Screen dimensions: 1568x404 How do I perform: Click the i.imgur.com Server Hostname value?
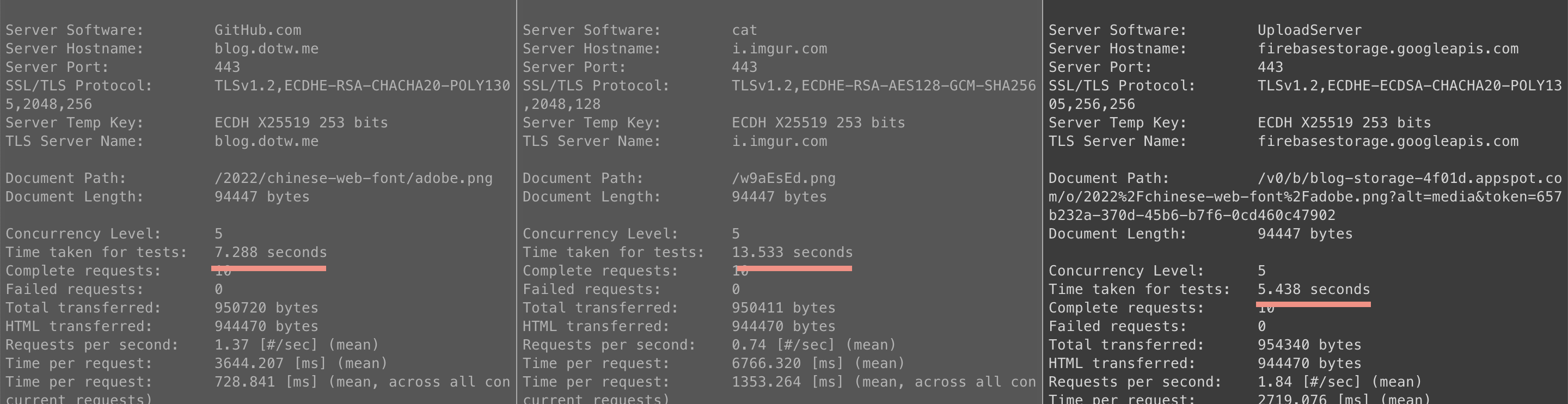(779, 48)
